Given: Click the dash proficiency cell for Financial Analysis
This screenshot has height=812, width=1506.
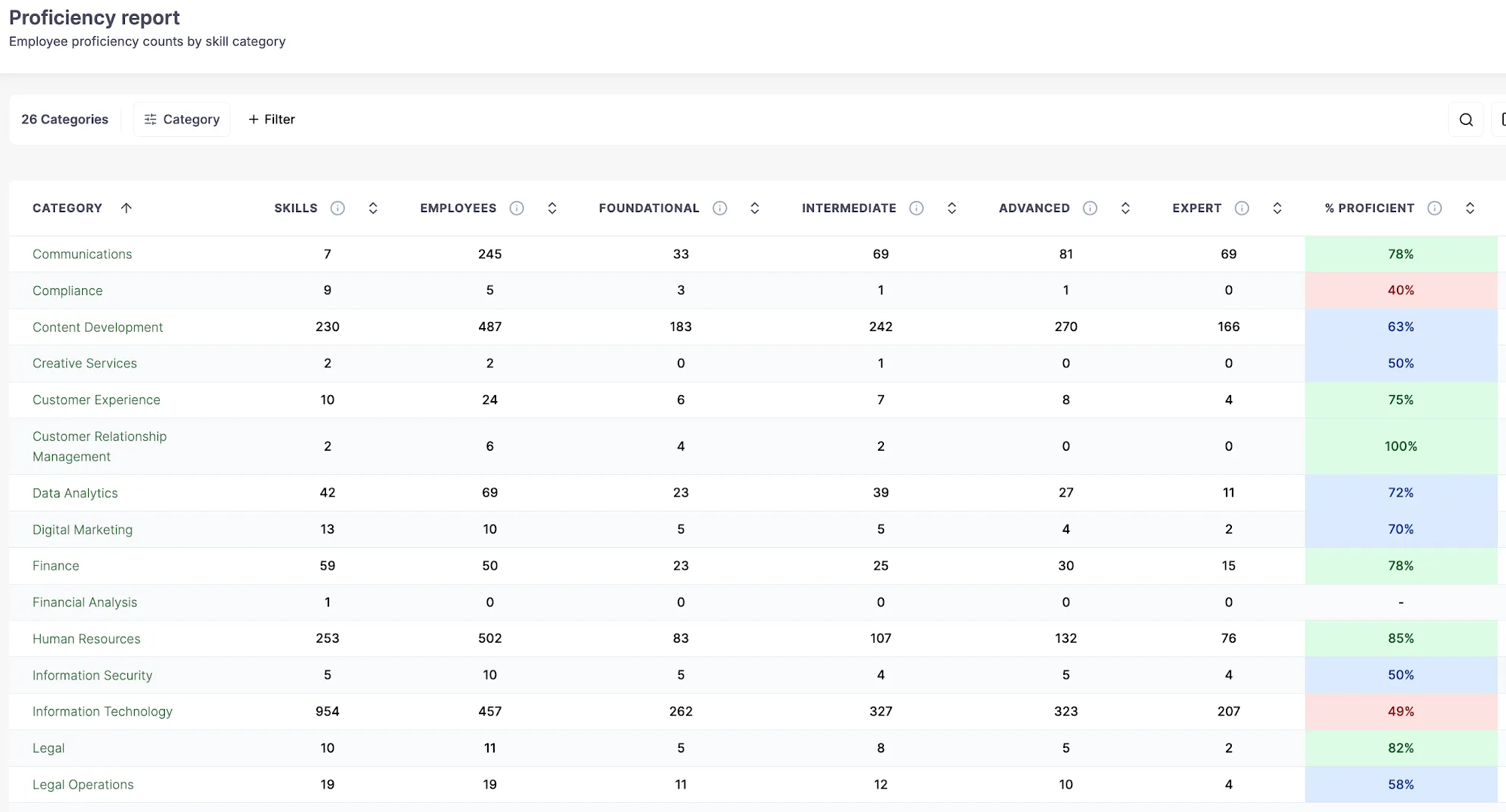Looking at the screenshot, I should [1401, 602].
